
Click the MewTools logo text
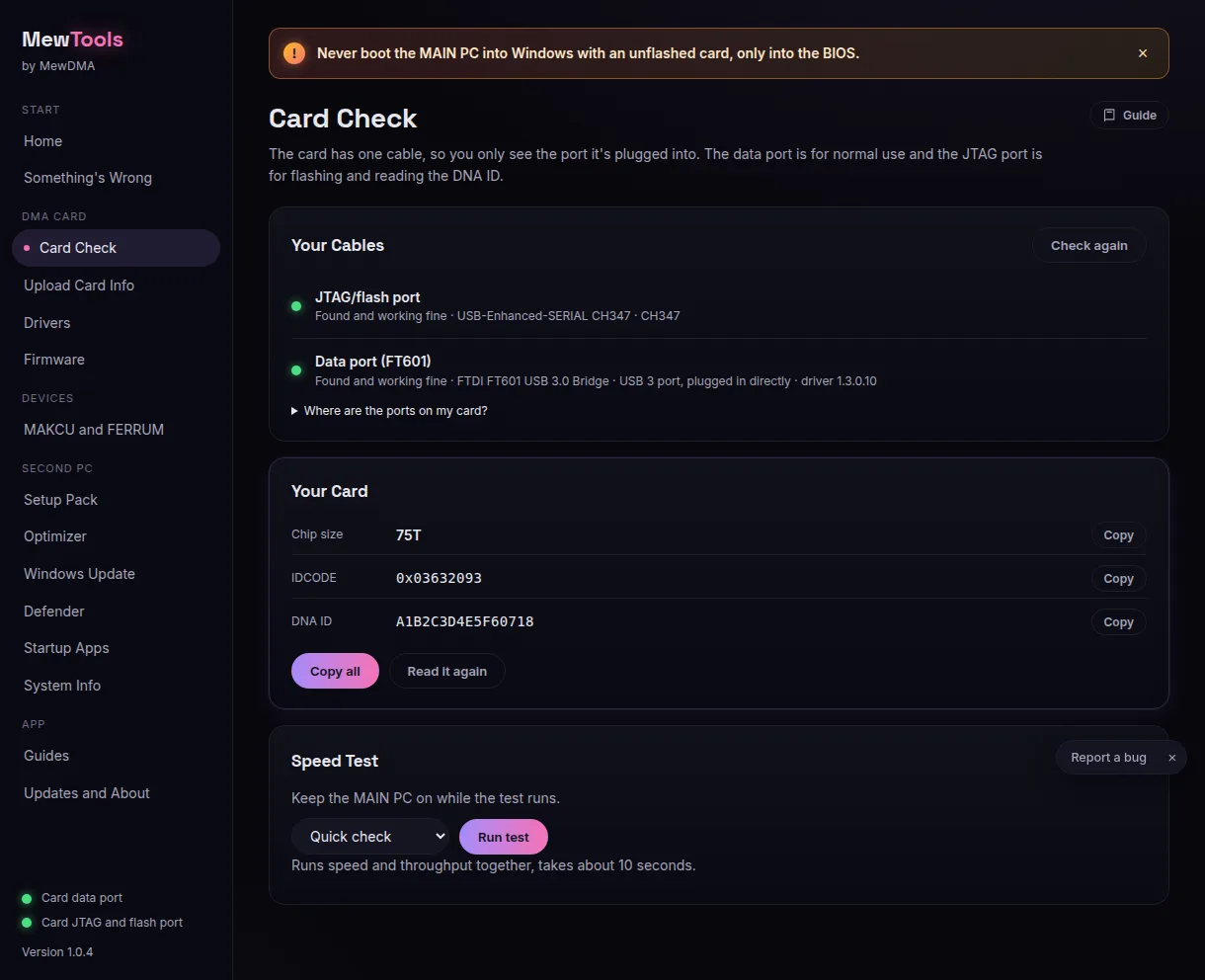click(73, 40)
